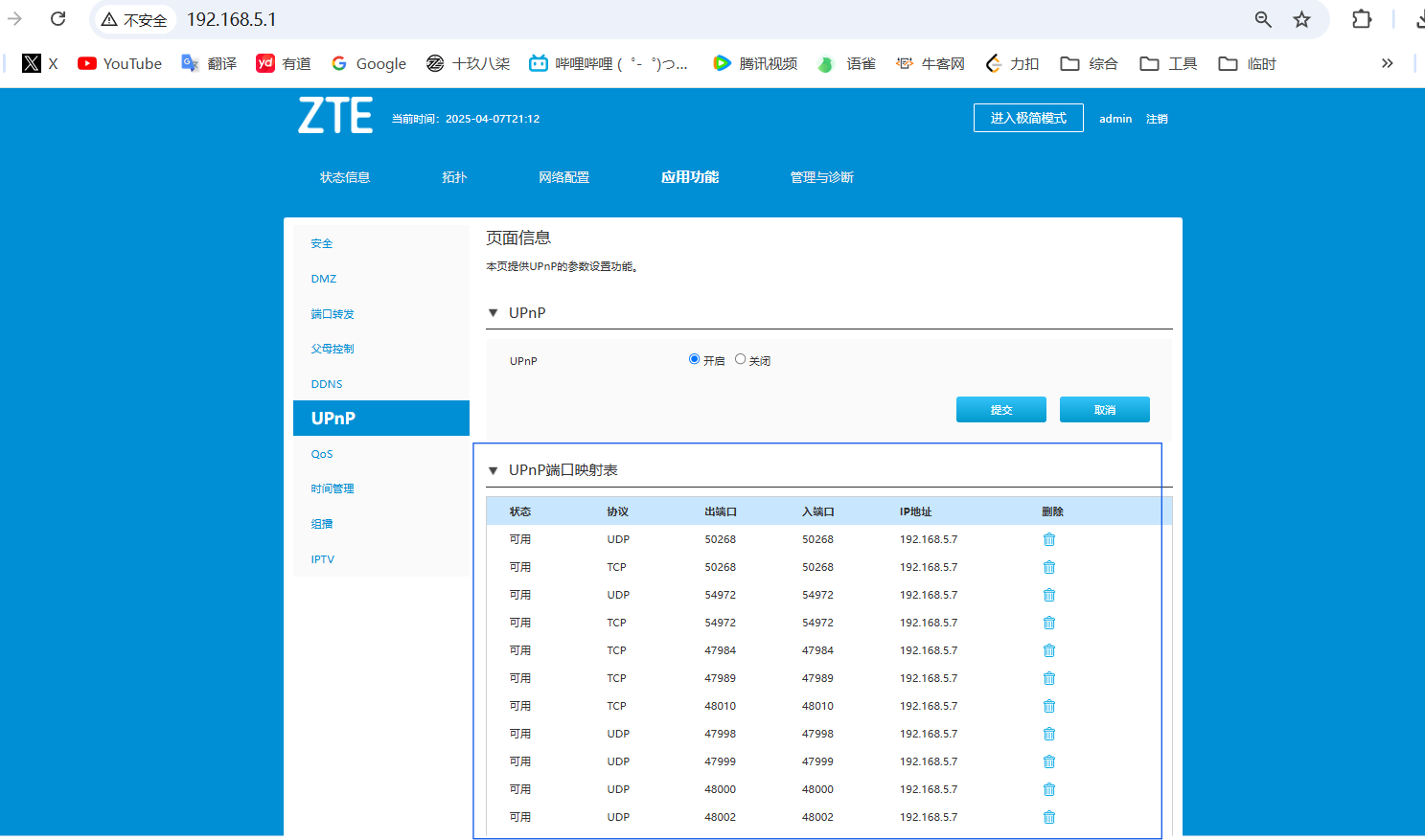The image size is (1425, 840).
Task: Remove the TCP 48010 port mapping
Action: coord(1048,706)
